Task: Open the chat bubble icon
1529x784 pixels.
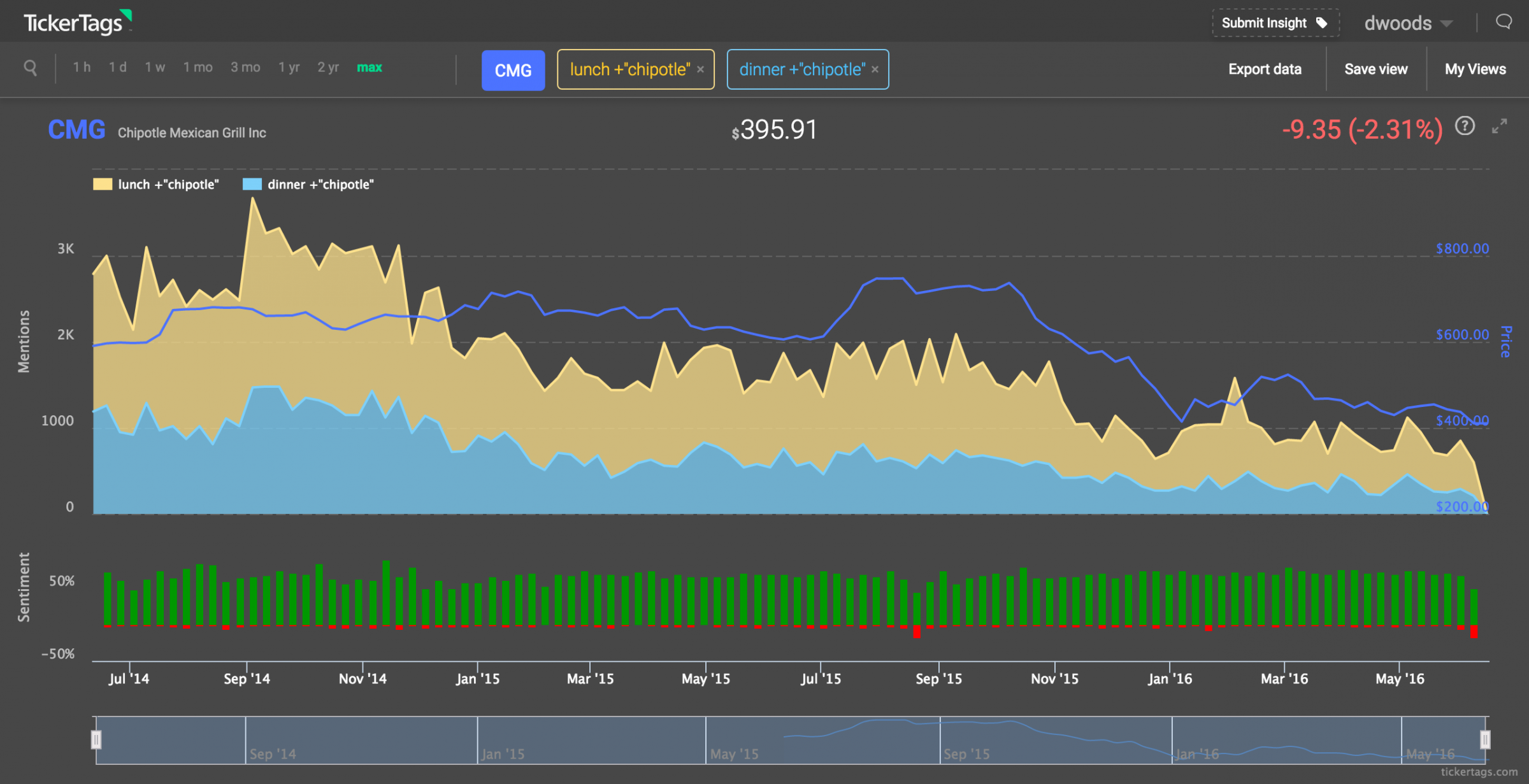Action: (x=1504, y=22)
